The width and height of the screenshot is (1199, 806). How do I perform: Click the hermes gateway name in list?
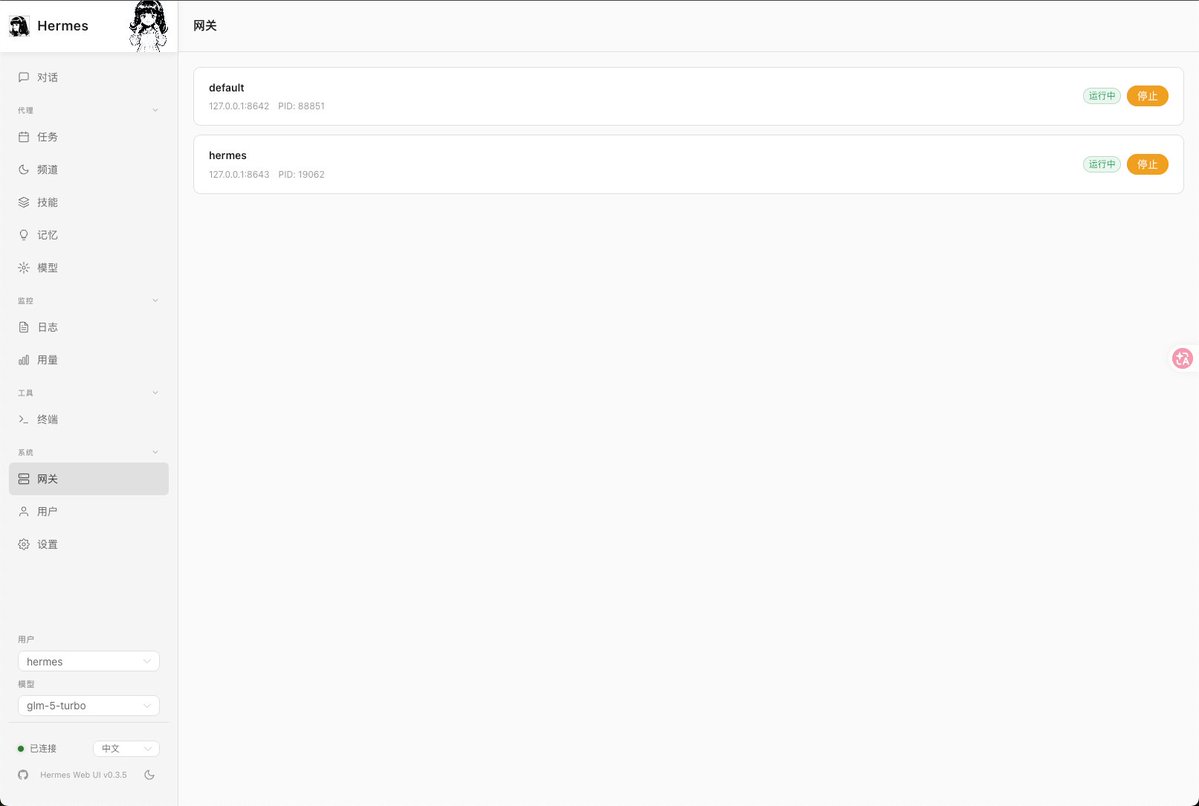228,155
